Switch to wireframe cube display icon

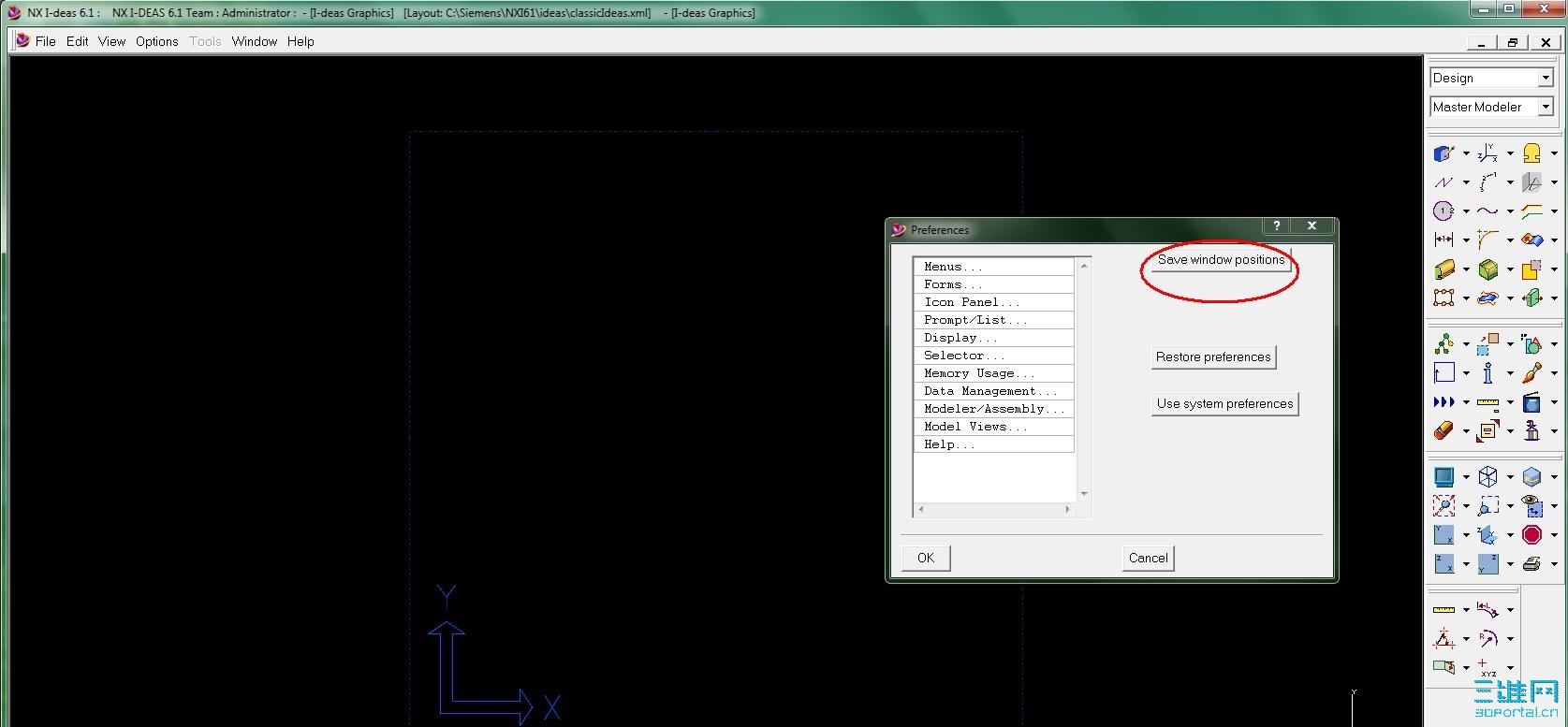tap(1487, 477)
